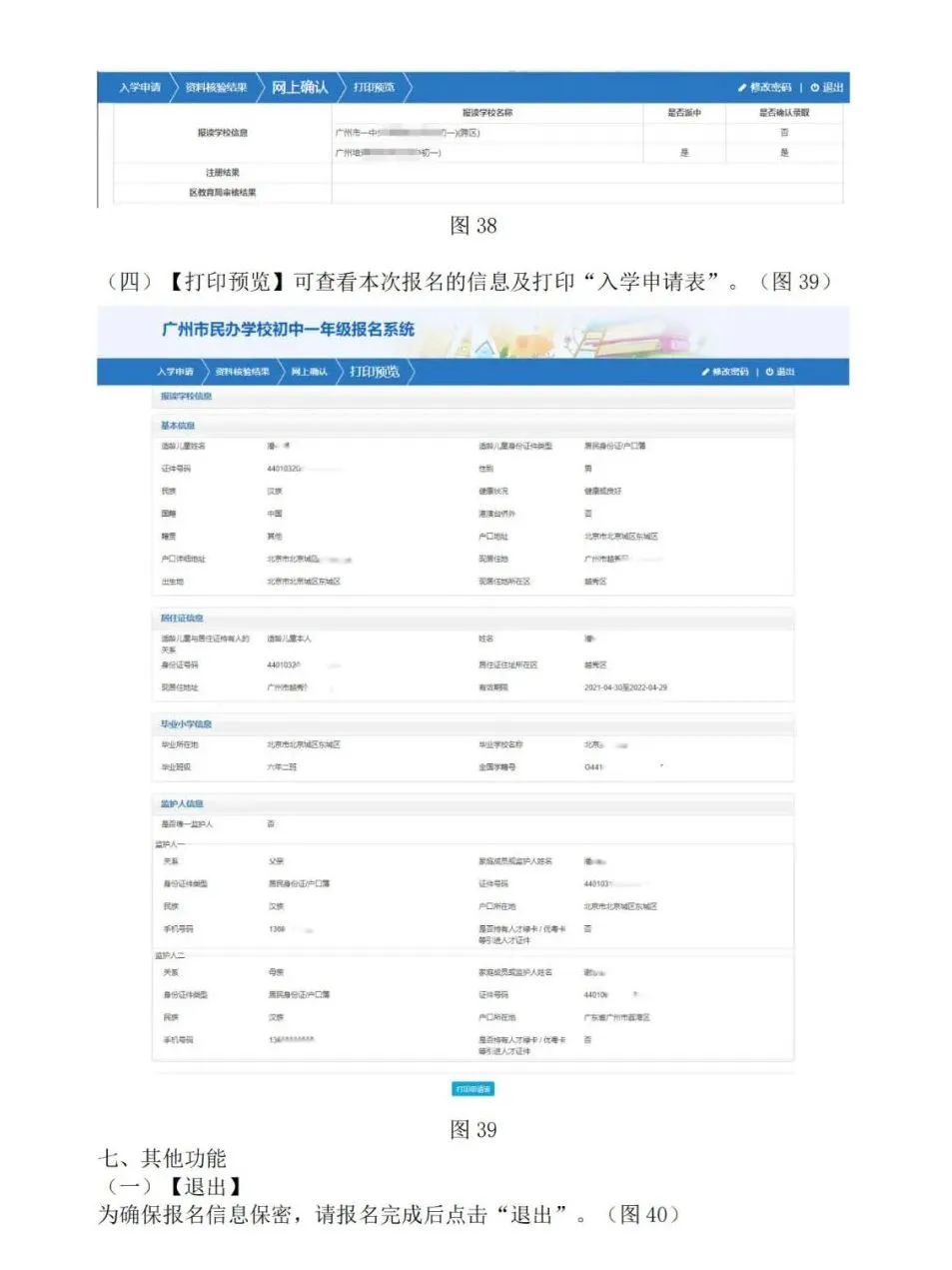952x1270 pixels.
Task: Click the 监护人二 subsection heading
Action: (x=170, y=955)
